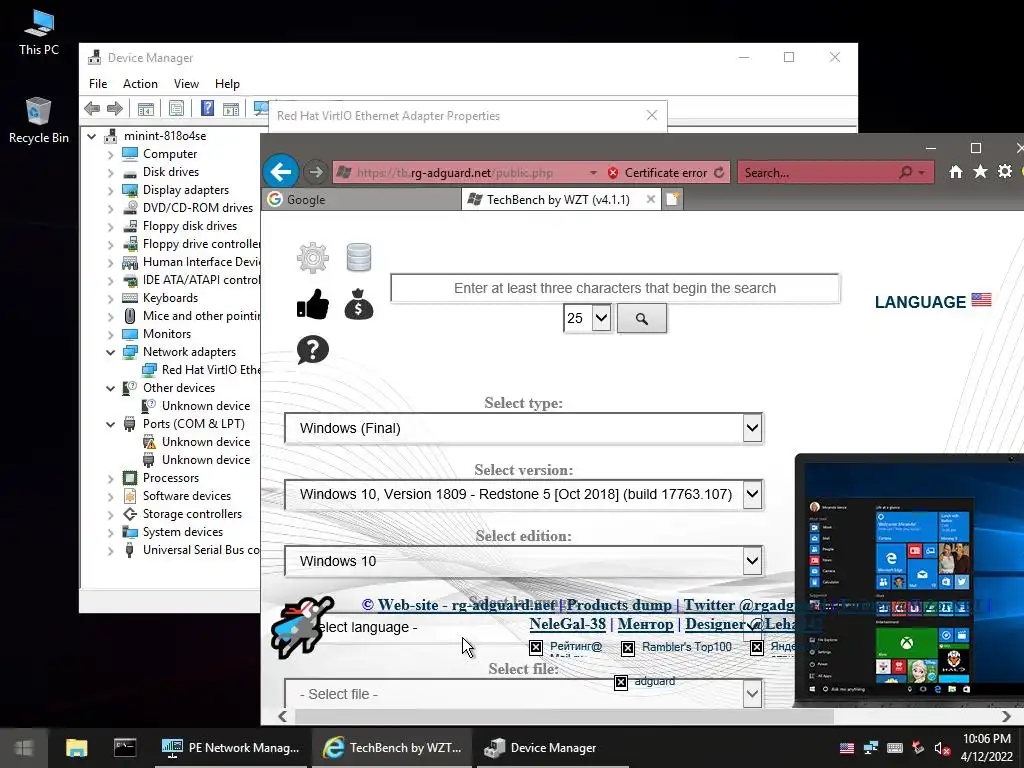1024x768 pixels.
Task: Open IE Tools gear icon
Action: click(1004, 172)
